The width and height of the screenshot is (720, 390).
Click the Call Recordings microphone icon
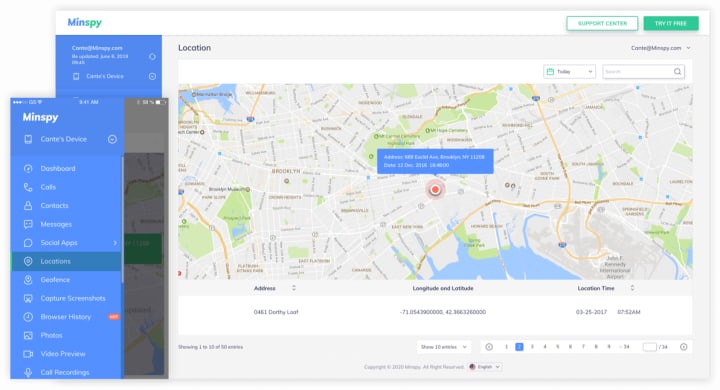click(x=28, y=373)
